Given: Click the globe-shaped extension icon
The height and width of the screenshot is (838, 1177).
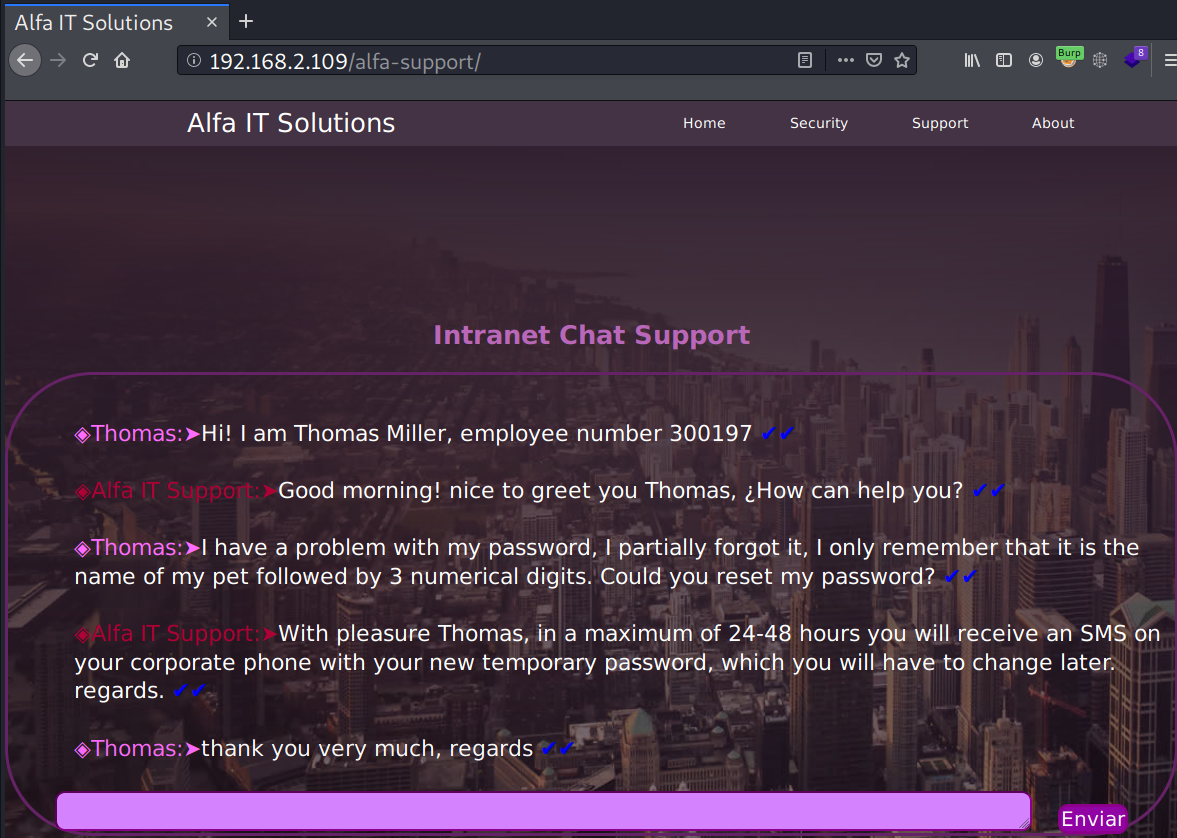Looking at the screenshot, I should (1100, 60).
